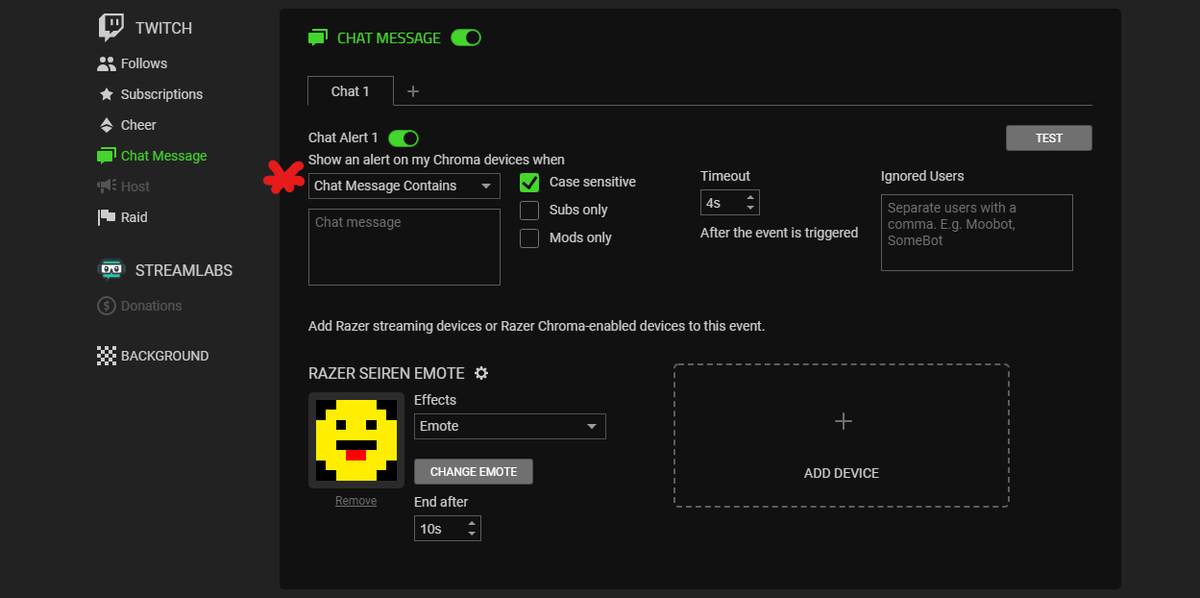The height and width of the screenshot is (598, 1200).
Task: Open Razer Seiren Emote gear settings
Action: tap(481, 373)
